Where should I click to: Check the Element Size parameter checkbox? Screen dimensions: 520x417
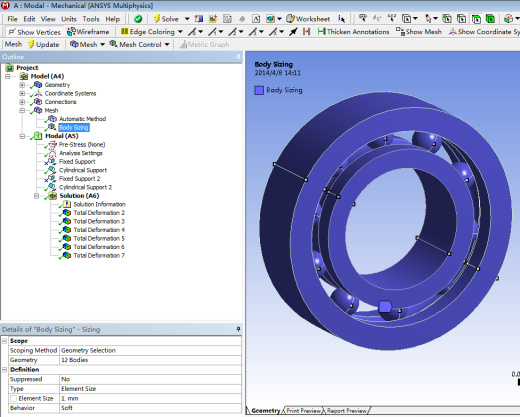pyautogui.click(x=13, y=398)
